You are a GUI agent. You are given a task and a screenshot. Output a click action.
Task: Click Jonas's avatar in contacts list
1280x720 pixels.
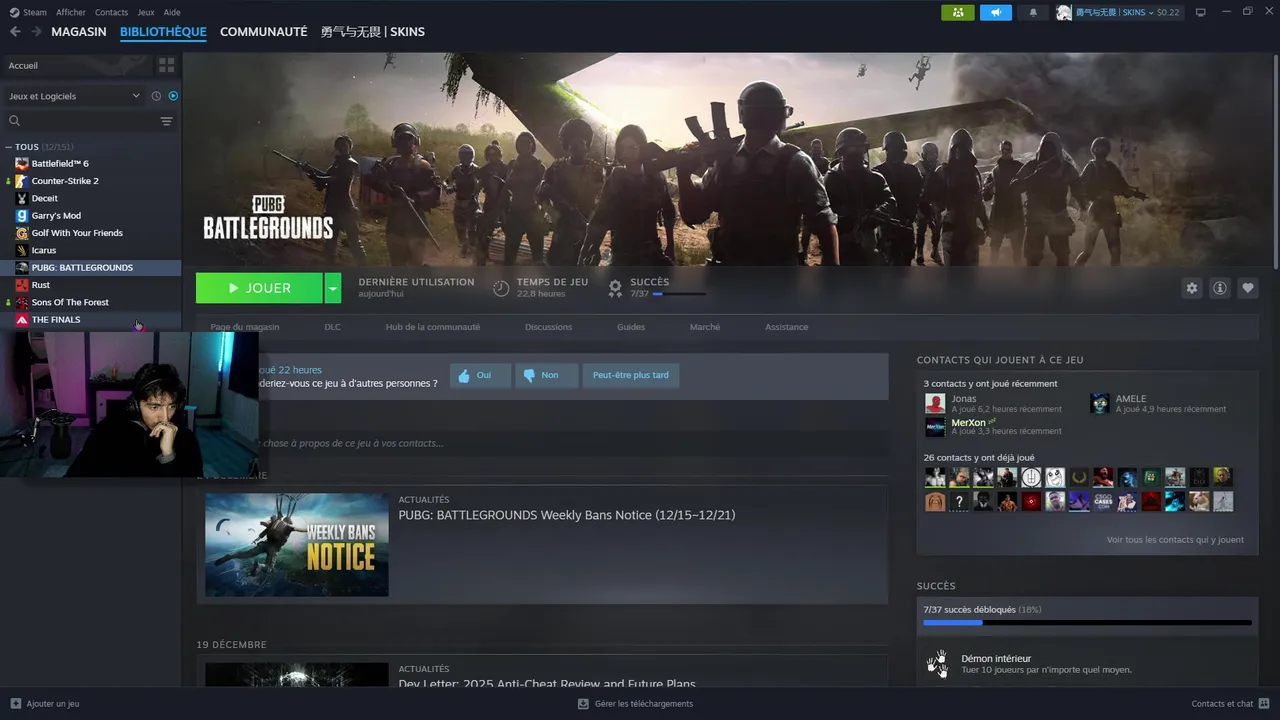(935, 403)
